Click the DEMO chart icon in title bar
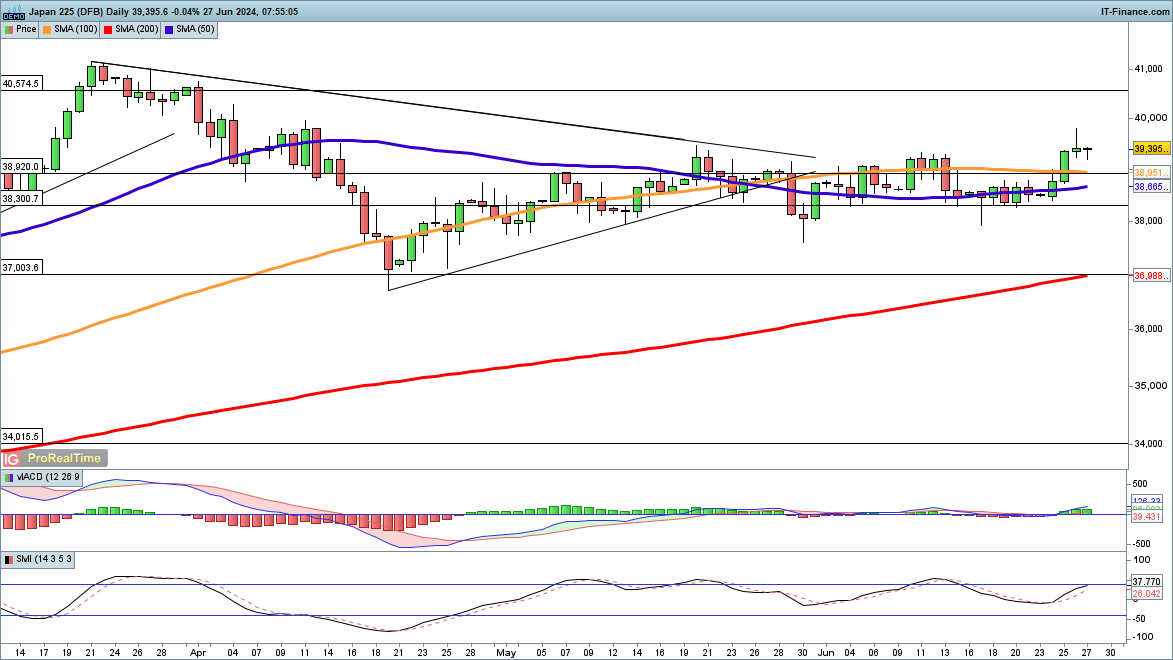Screen dimensions: 1173x660 point(14,12)
